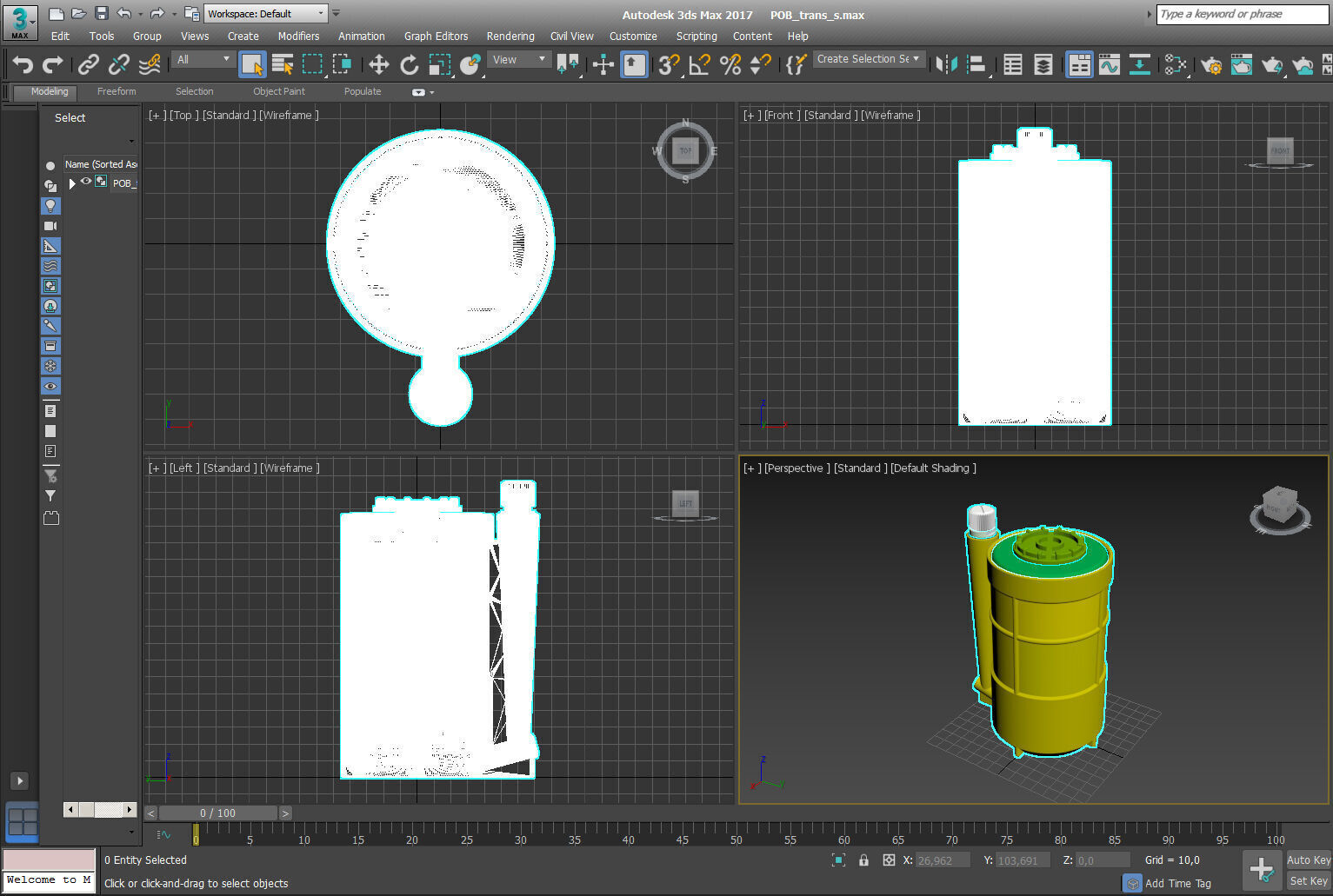Activate Select and Place tool
Viewport: 1333px width, 896px height.
470,64
